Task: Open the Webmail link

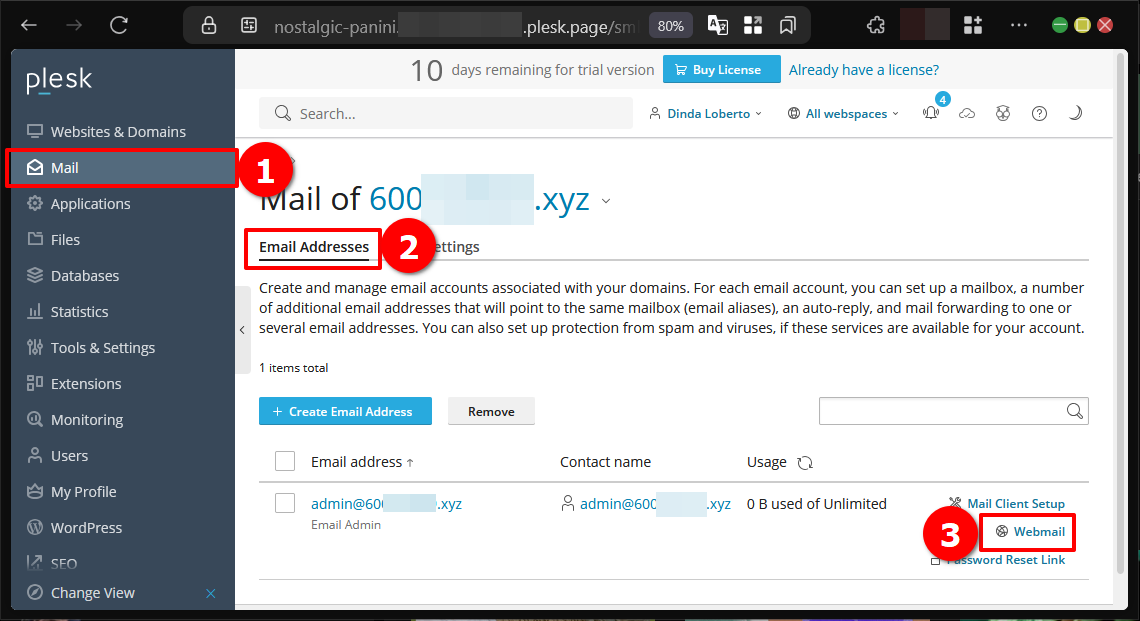Action: tap(1031, 532)
